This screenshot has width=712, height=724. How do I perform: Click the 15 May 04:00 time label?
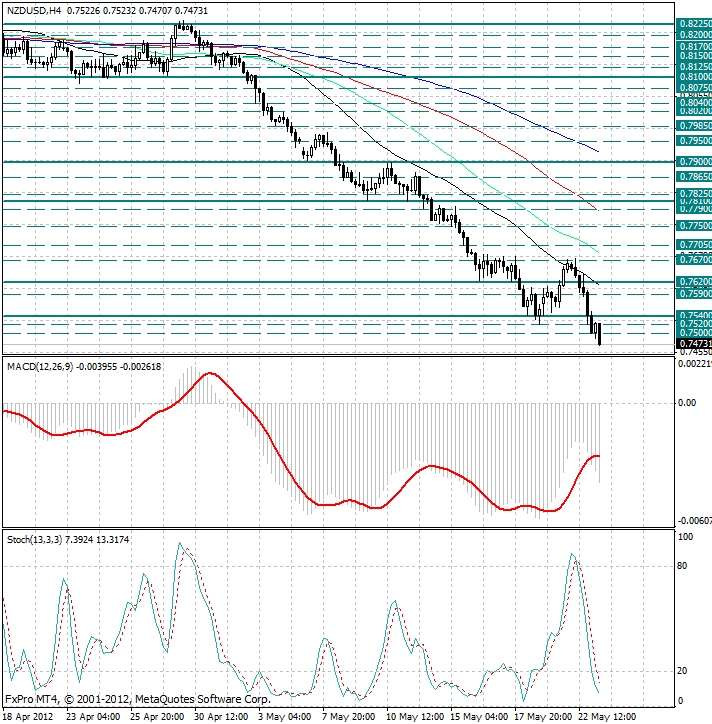tap(479, 717)
